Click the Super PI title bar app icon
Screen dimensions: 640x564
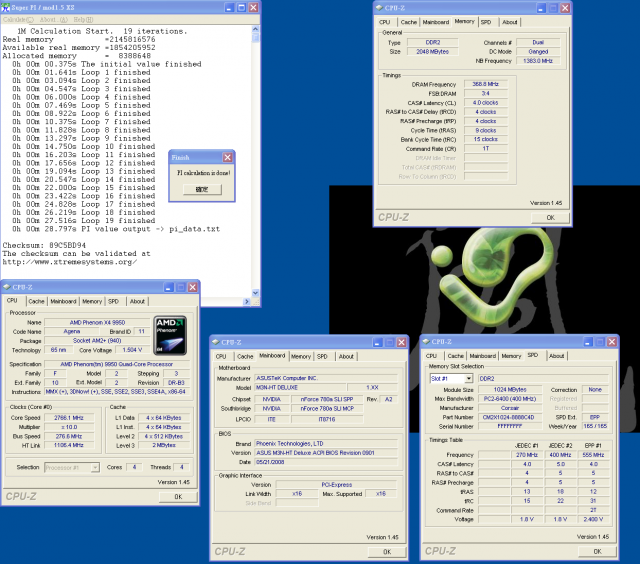tap(6, 7)
